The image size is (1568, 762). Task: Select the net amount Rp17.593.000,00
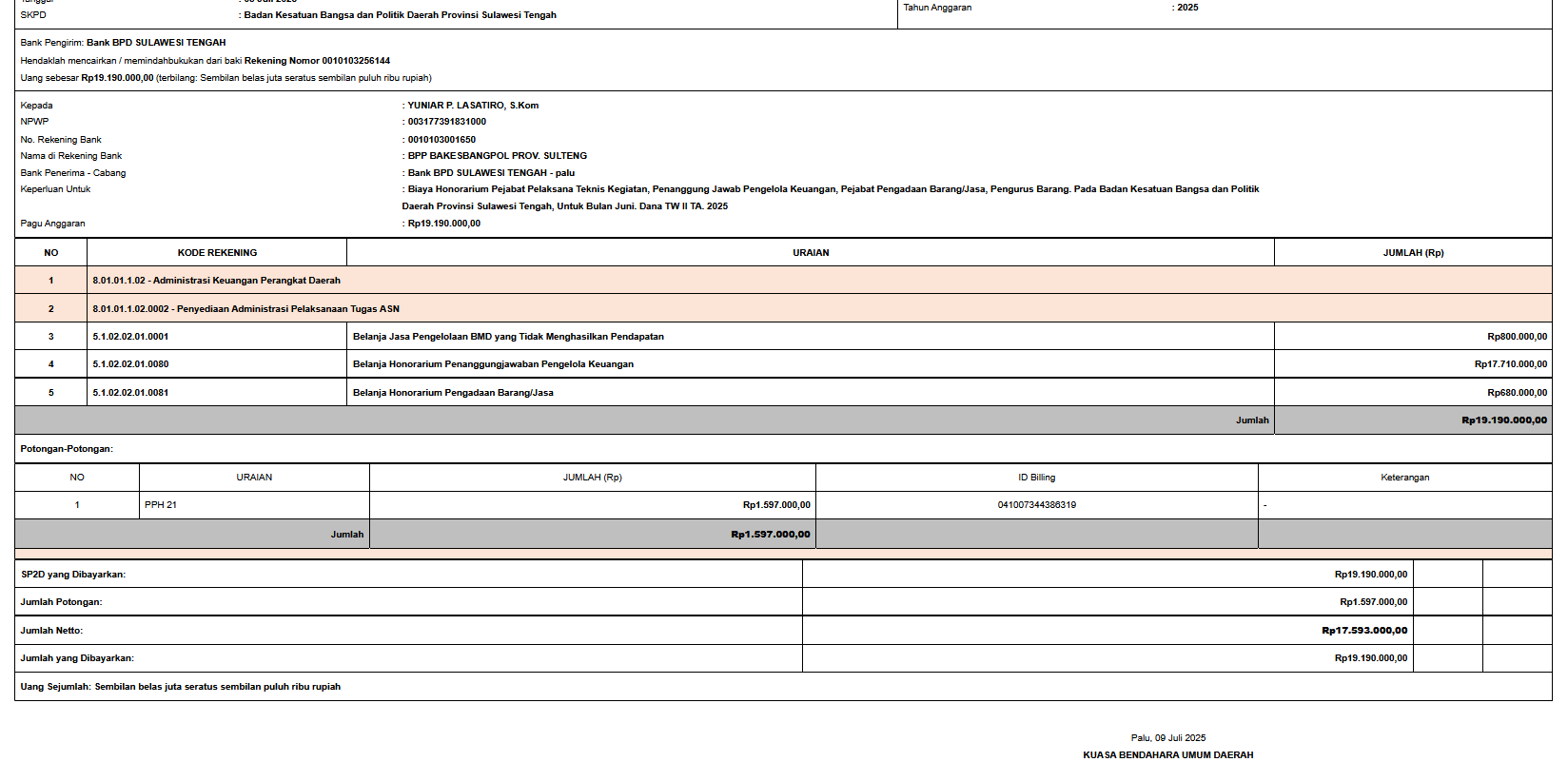click(1364, 631)
